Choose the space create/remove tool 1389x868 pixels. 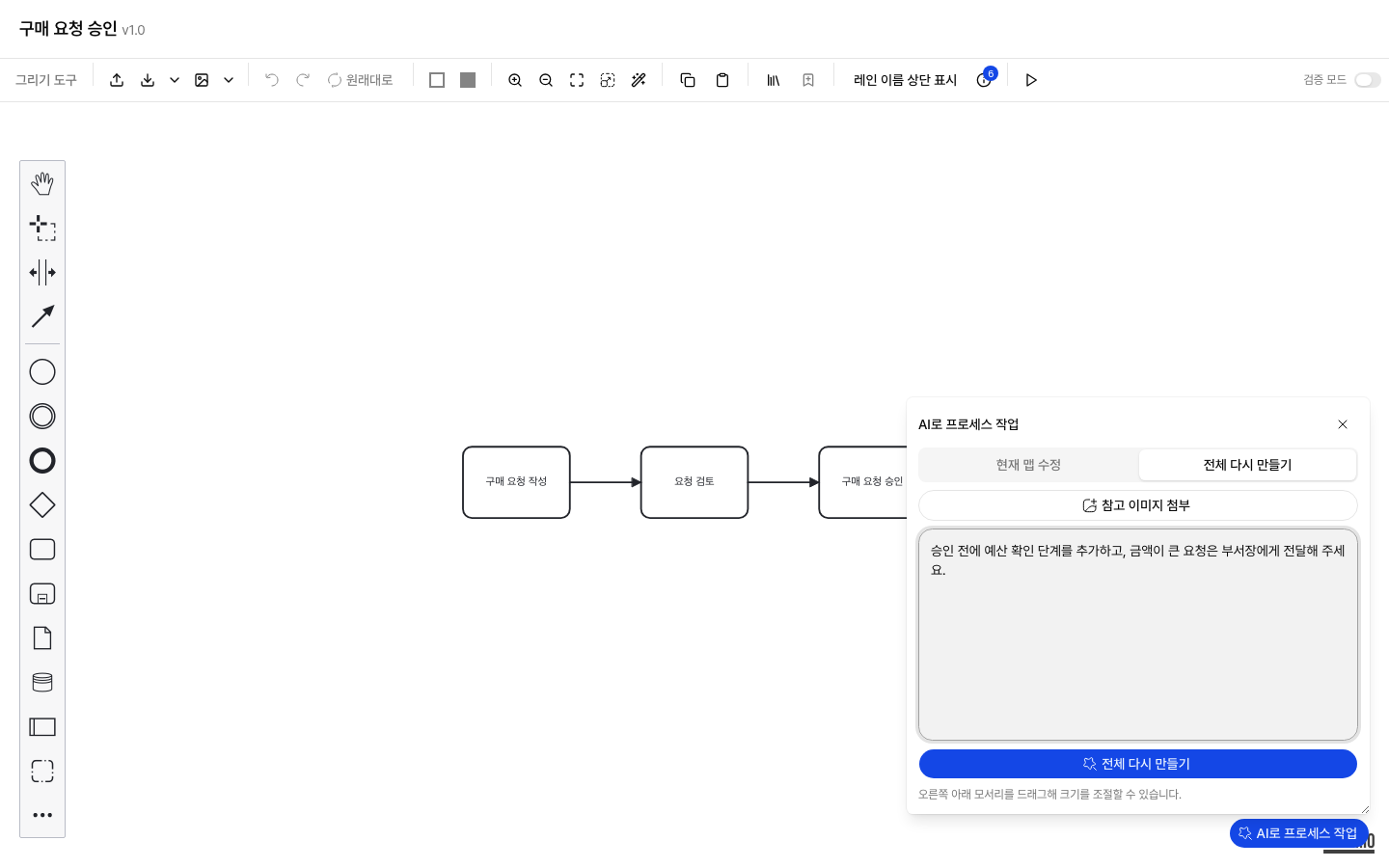[x=42, y=272]
